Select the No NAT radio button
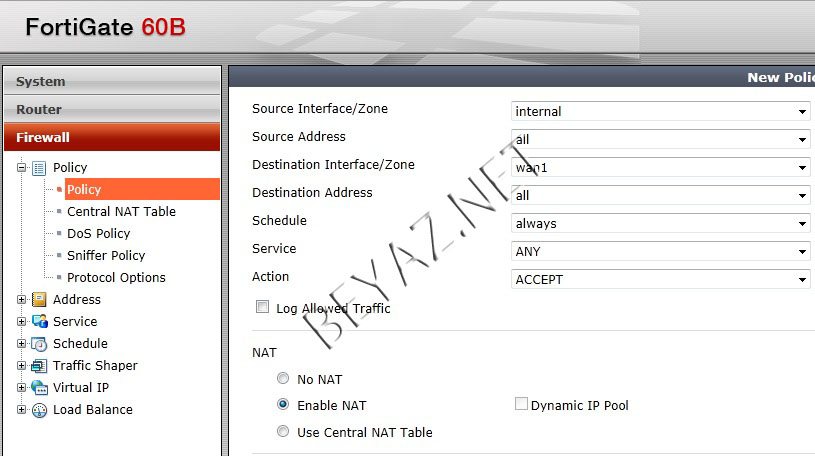Image resolution: width=815 pixels, height=457 pixels. coord(283,378)
